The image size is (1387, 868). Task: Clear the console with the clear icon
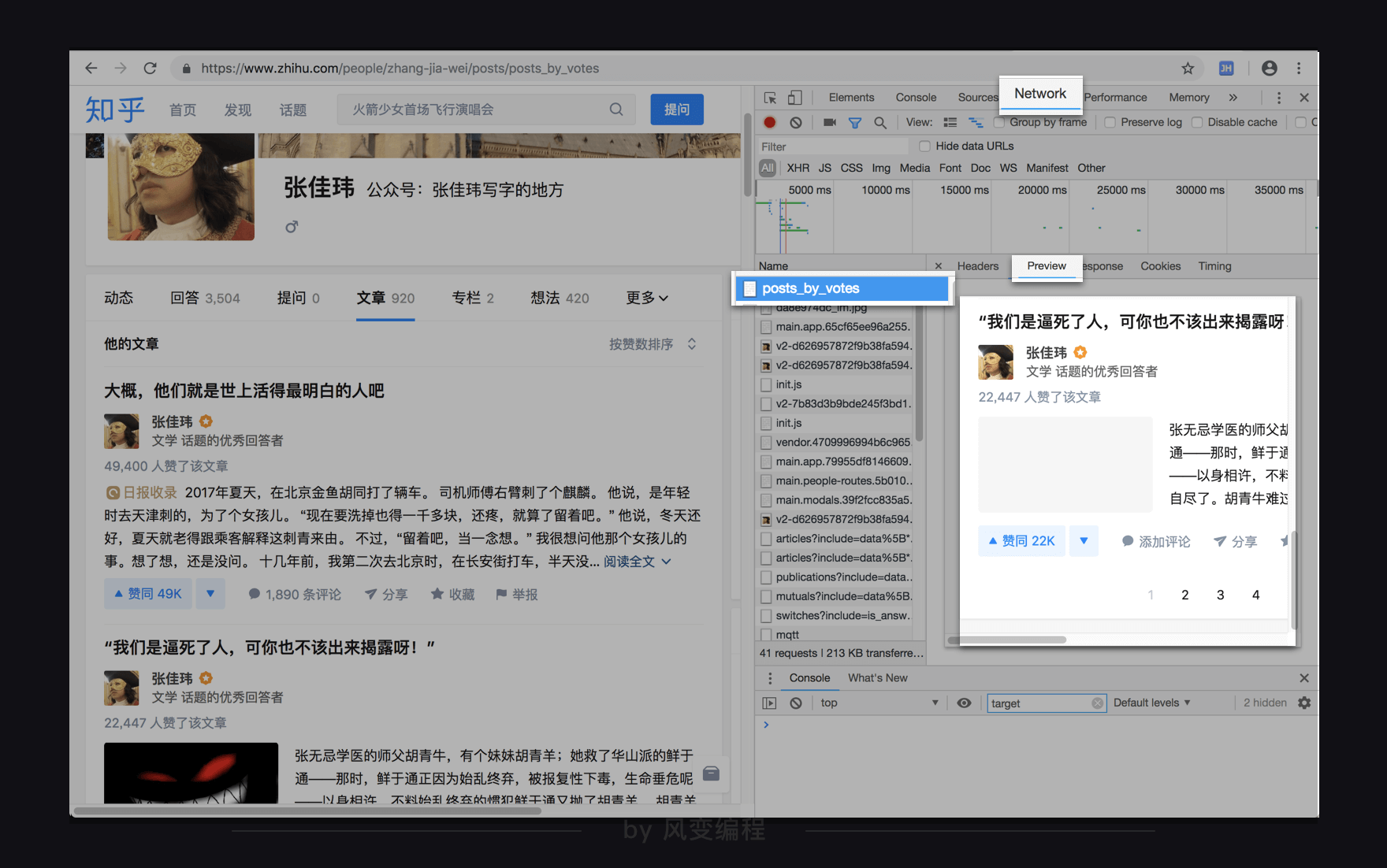pos(795,703)
